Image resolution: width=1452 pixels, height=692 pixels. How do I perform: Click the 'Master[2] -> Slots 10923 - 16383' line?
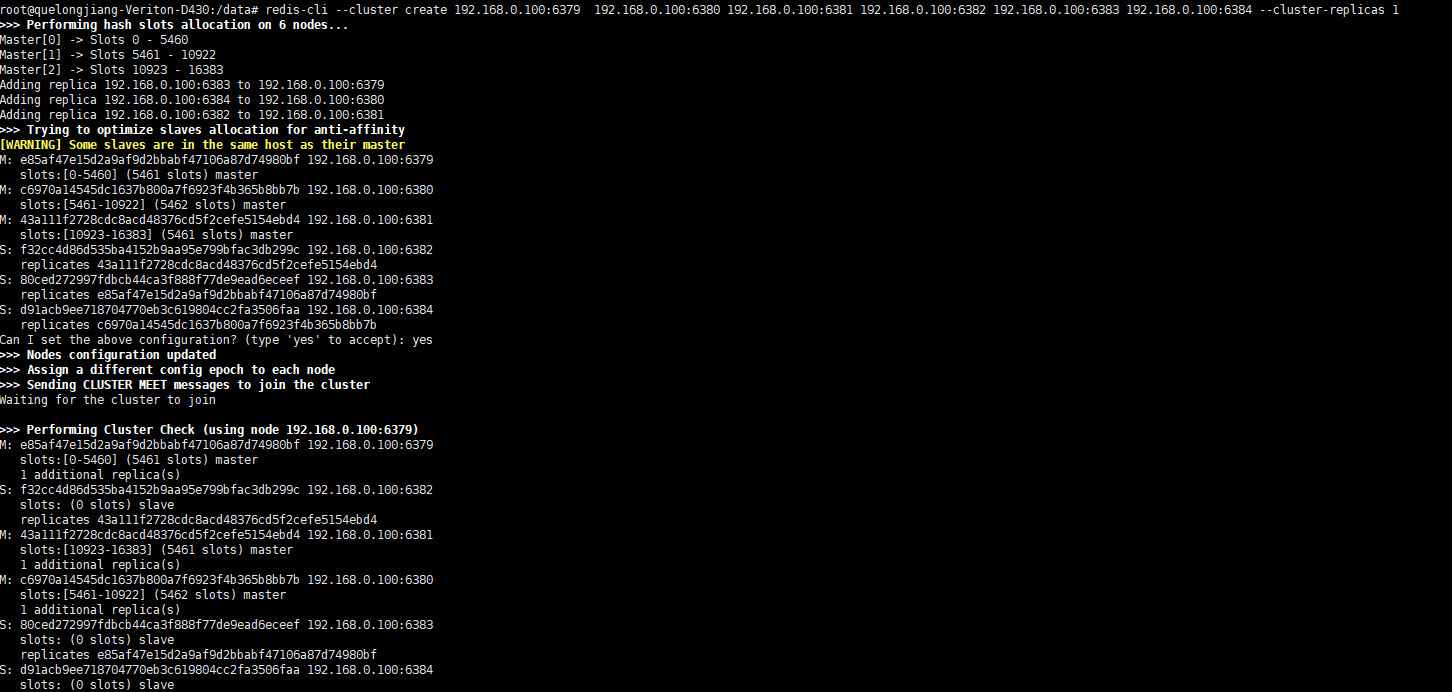112,70
